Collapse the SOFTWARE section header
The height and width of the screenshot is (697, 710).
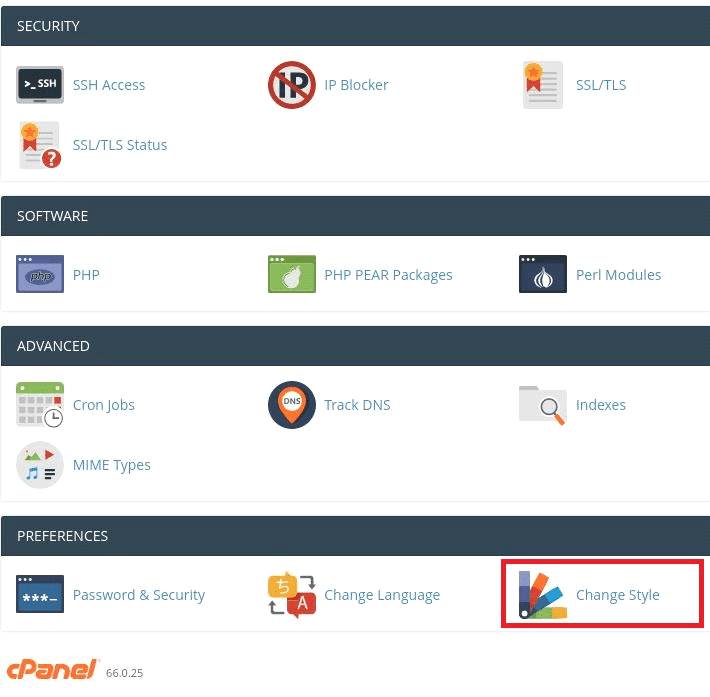[x=355, y=216]
